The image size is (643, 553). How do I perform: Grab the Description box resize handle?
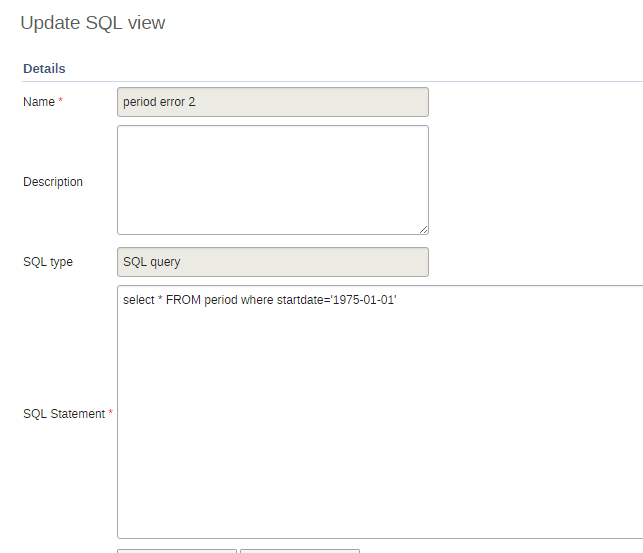pyautogui.click(x=423, y=229)
